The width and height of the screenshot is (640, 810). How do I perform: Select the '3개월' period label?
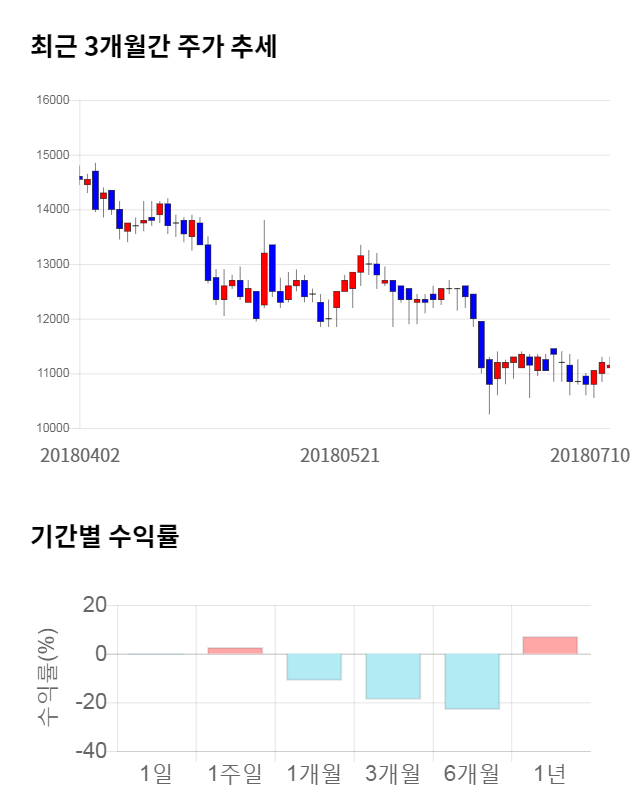tap(393, 773)
